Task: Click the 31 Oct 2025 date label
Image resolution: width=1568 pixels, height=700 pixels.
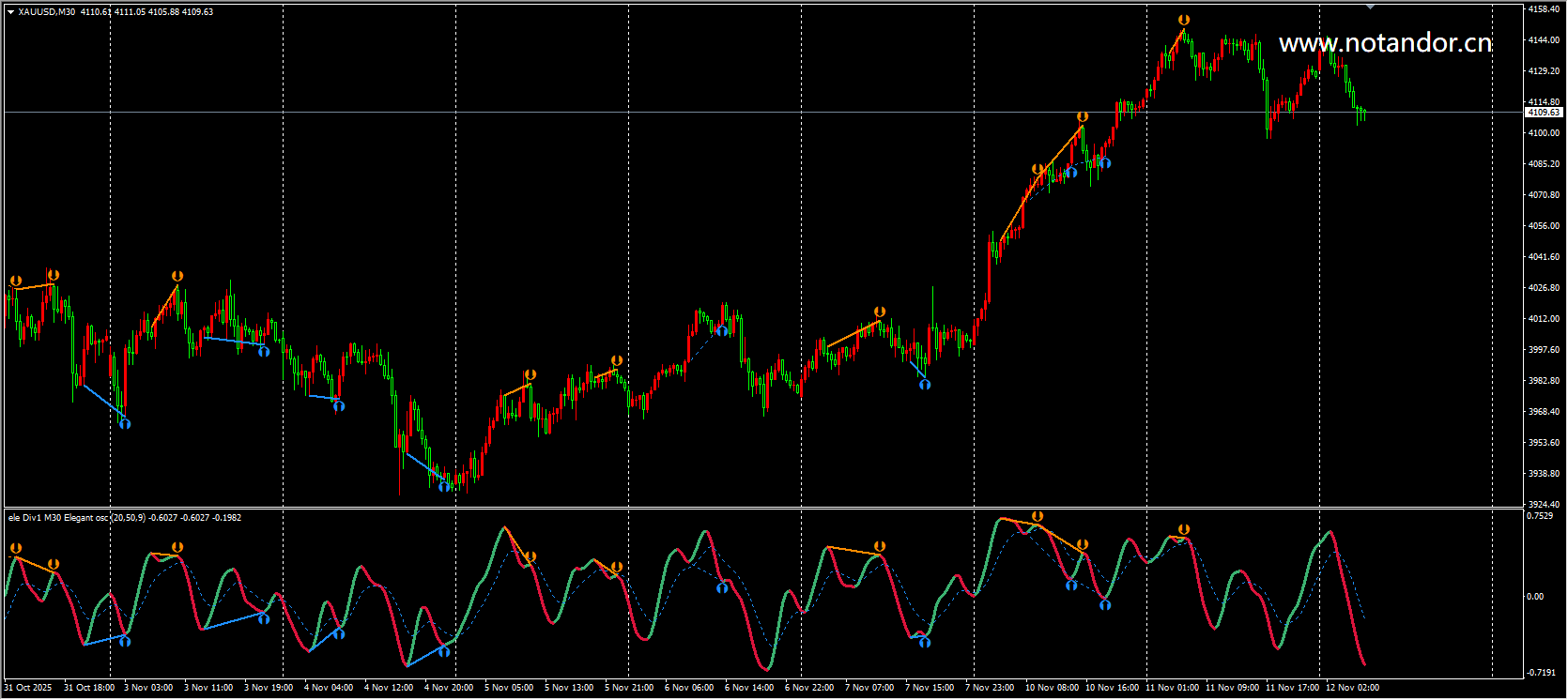Action: (28, 688)
